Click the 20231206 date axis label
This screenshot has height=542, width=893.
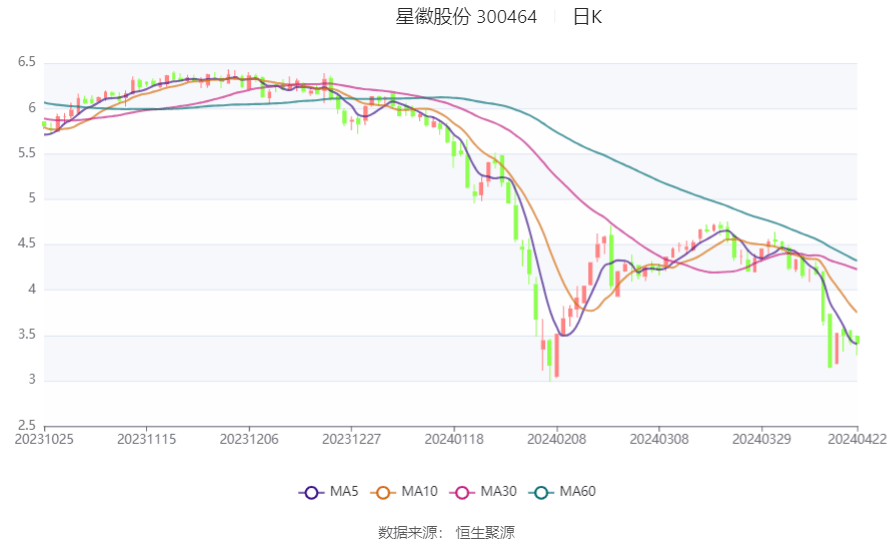click(249, 440)
